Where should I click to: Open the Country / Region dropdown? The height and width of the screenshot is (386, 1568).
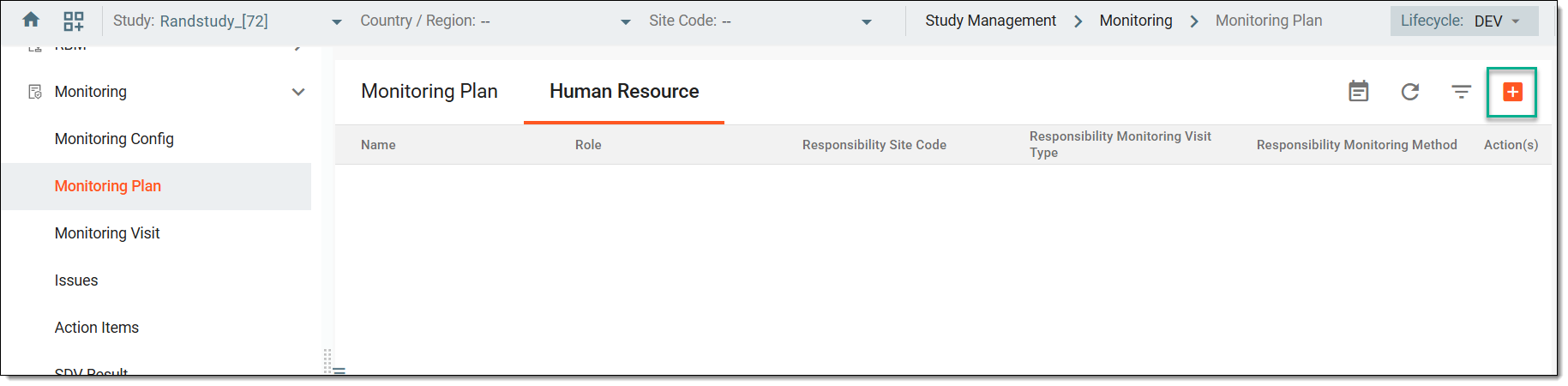point(496,21)
